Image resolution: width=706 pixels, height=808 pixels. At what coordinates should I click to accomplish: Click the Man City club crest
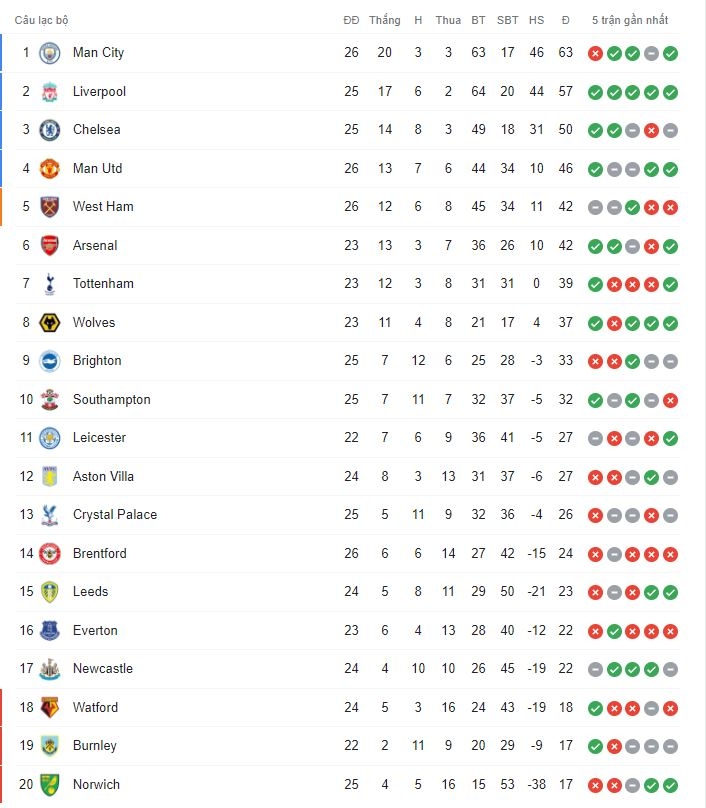[50, 53]
